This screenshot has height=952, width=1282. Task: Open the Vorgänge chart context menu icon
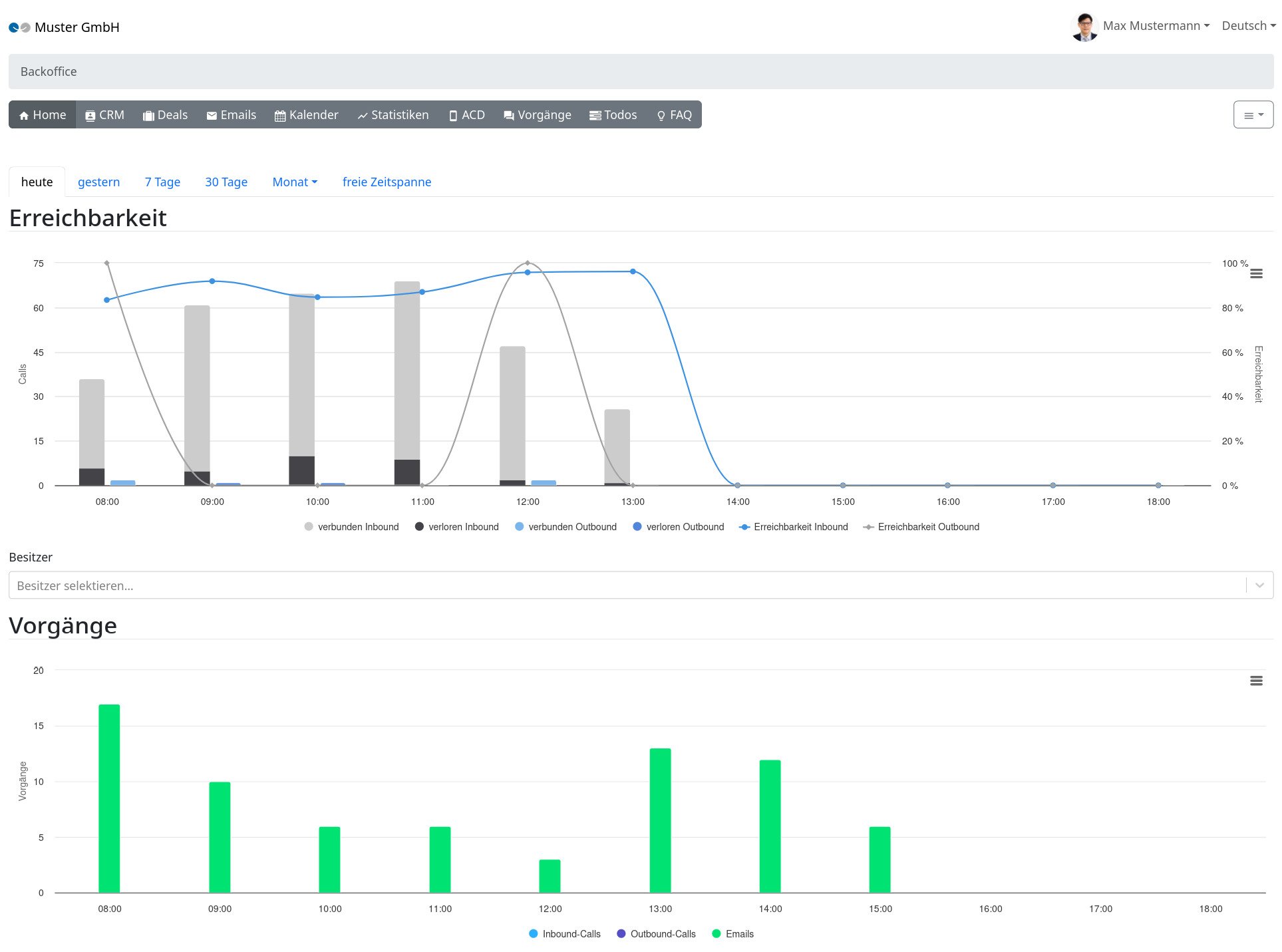[1256, 681]
